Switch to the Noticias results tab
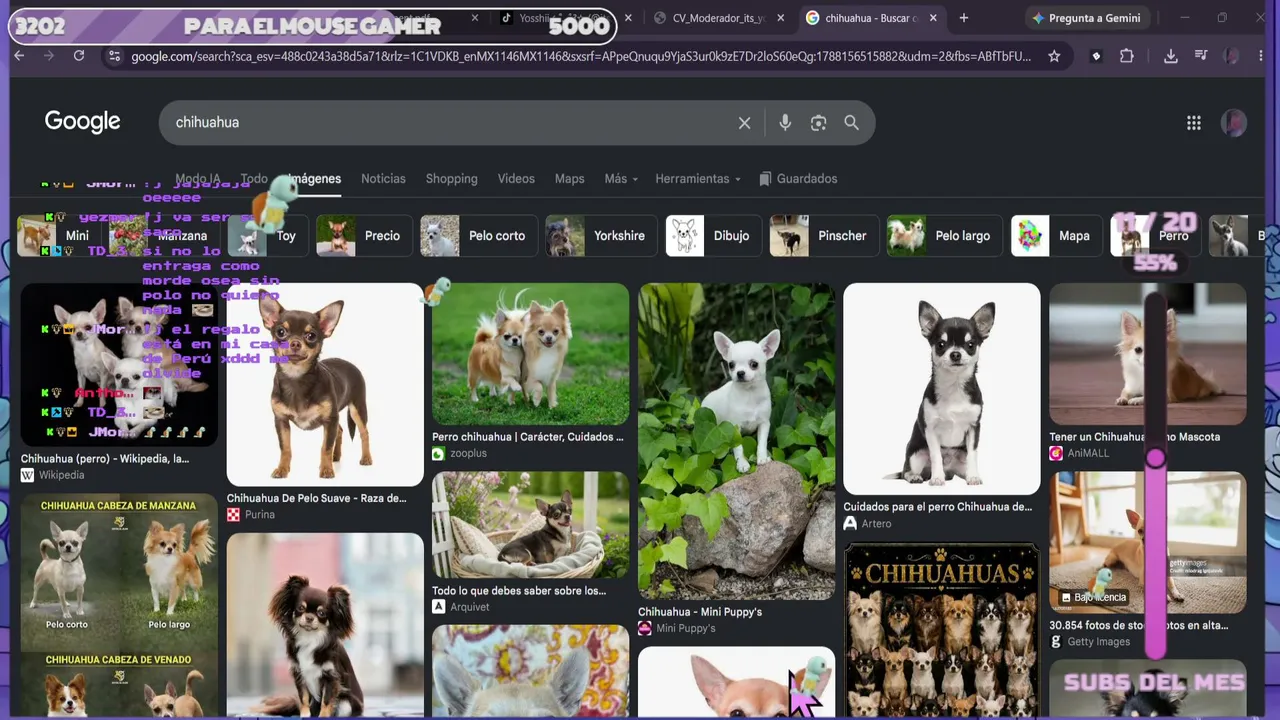 coord(383,179)
